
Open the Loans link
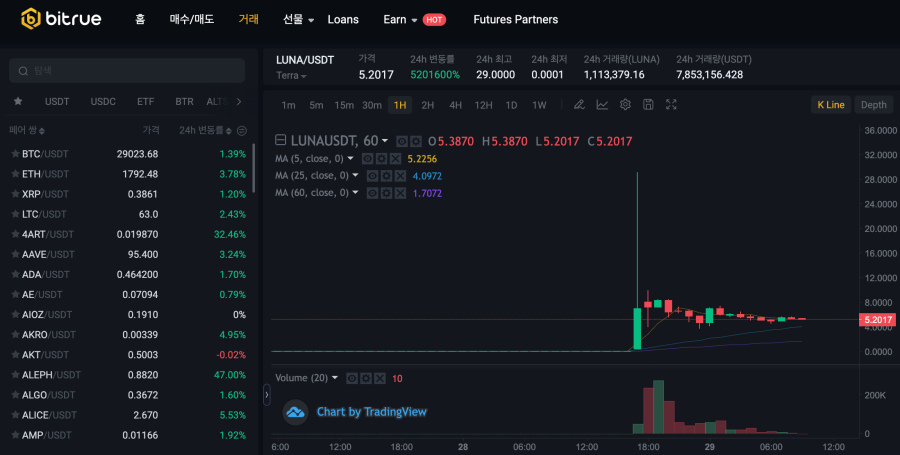point(343,20)
